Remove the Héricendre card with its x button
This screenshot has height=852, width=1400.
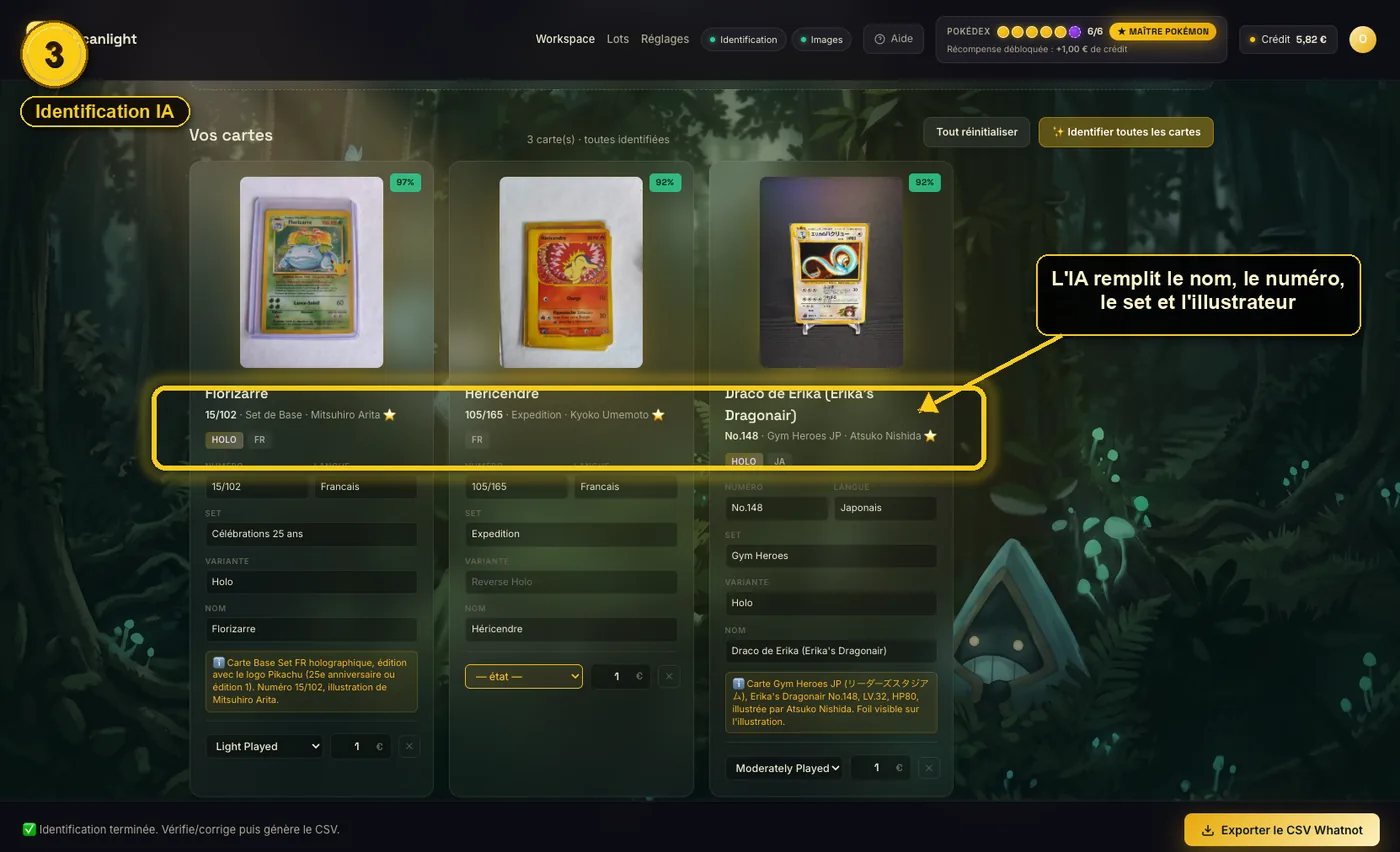[x=669, y=676]
